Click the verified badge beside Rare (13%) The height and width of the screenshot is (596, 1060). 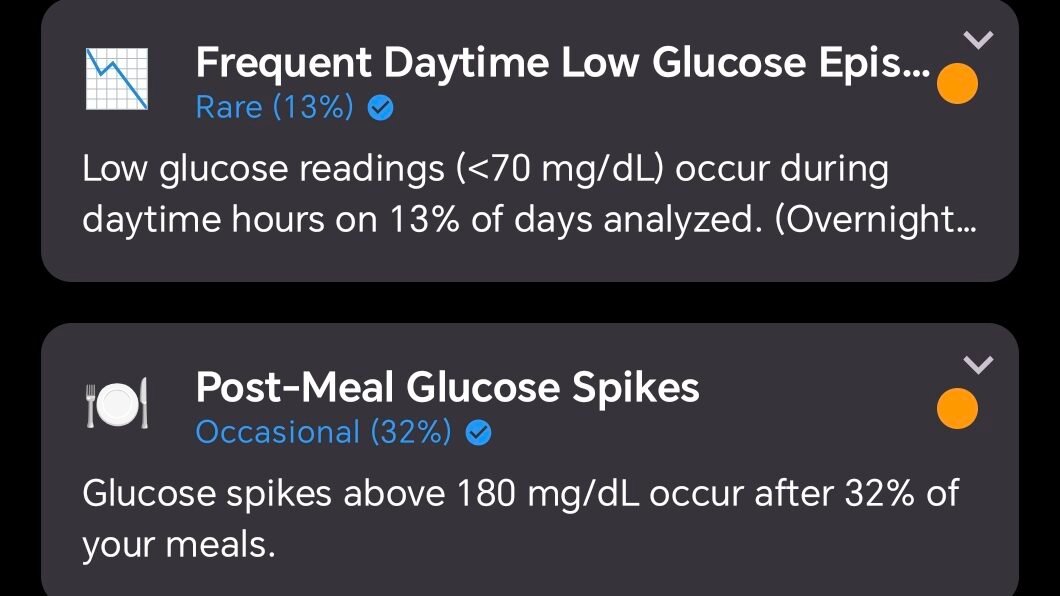click(380, 108)
